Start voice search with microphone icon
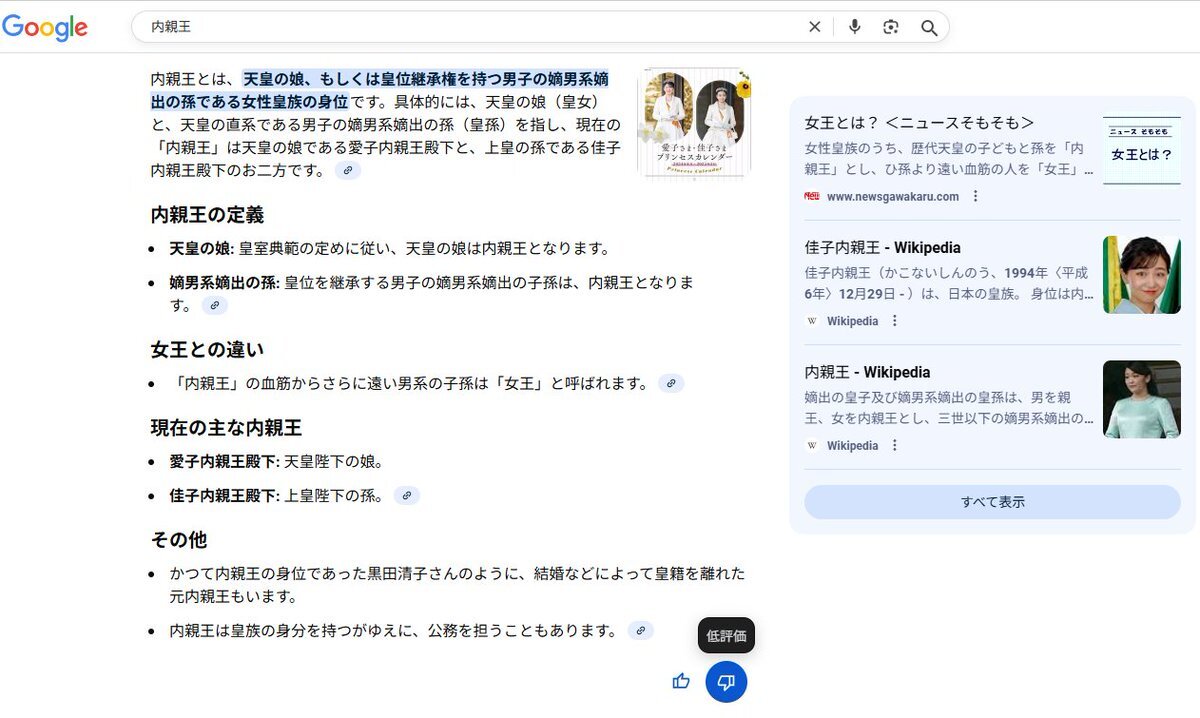This screenshot has height=718, width=1200. tap(854, 27)
